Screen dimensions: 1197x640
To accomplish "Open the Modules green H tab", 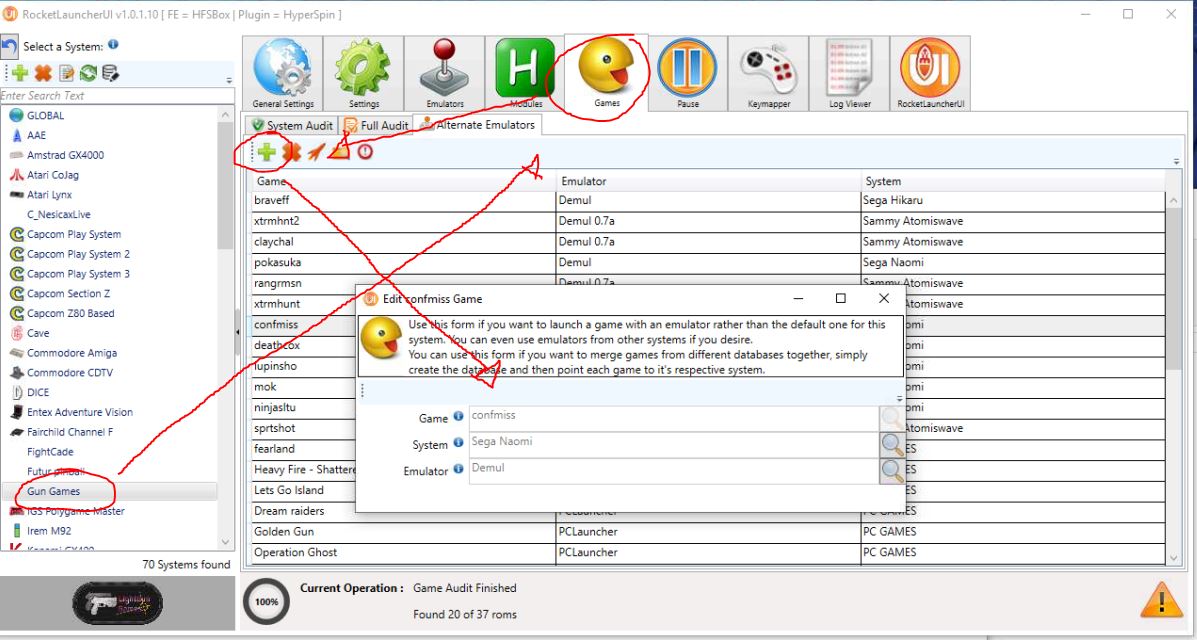I will [x=525, y=73].
